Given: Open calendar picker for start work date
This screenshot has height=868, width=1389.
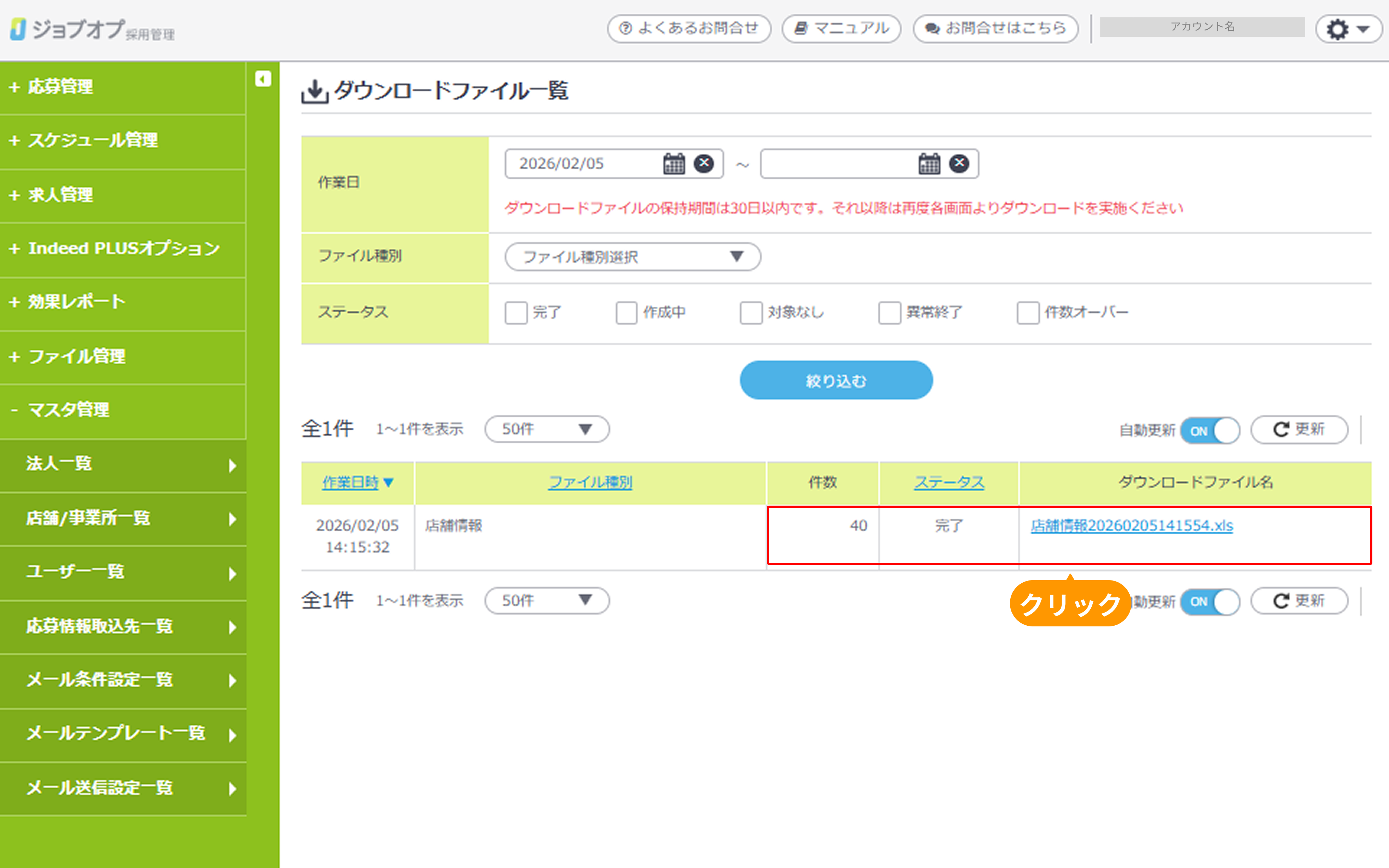Looking at the screenshot, I should [674, 163].
